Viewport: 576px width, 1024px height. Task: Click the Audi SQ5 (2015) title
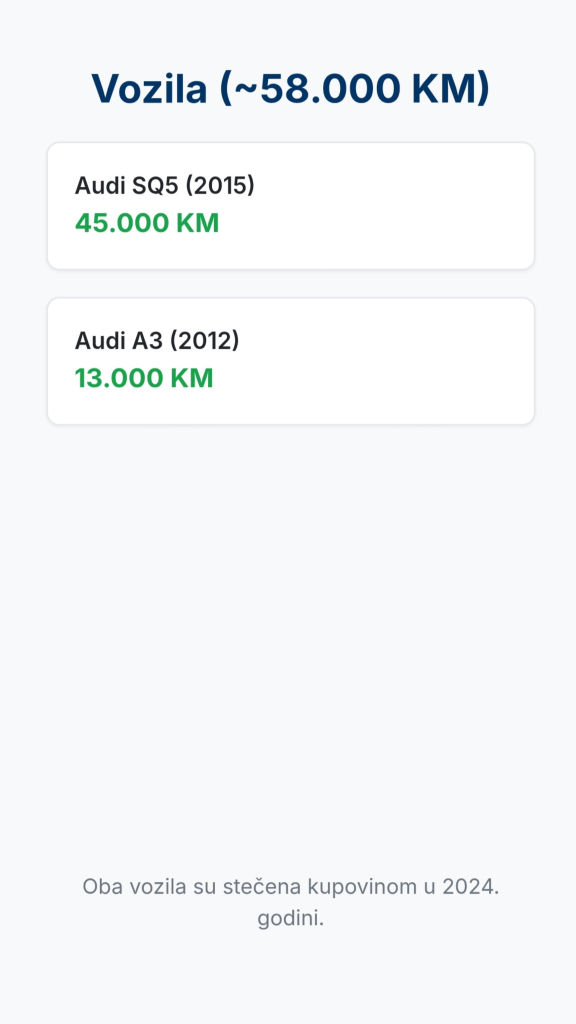tap(165, 185)
